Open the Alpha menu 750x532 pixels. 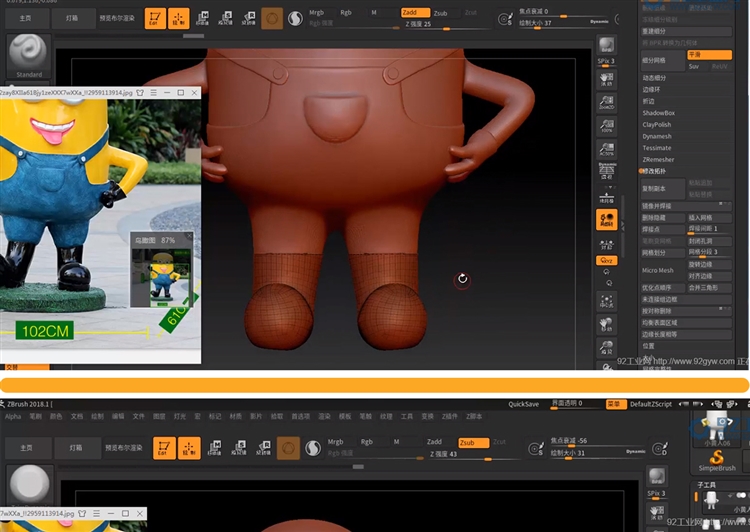pyautogui.click(x=13, y=416)
